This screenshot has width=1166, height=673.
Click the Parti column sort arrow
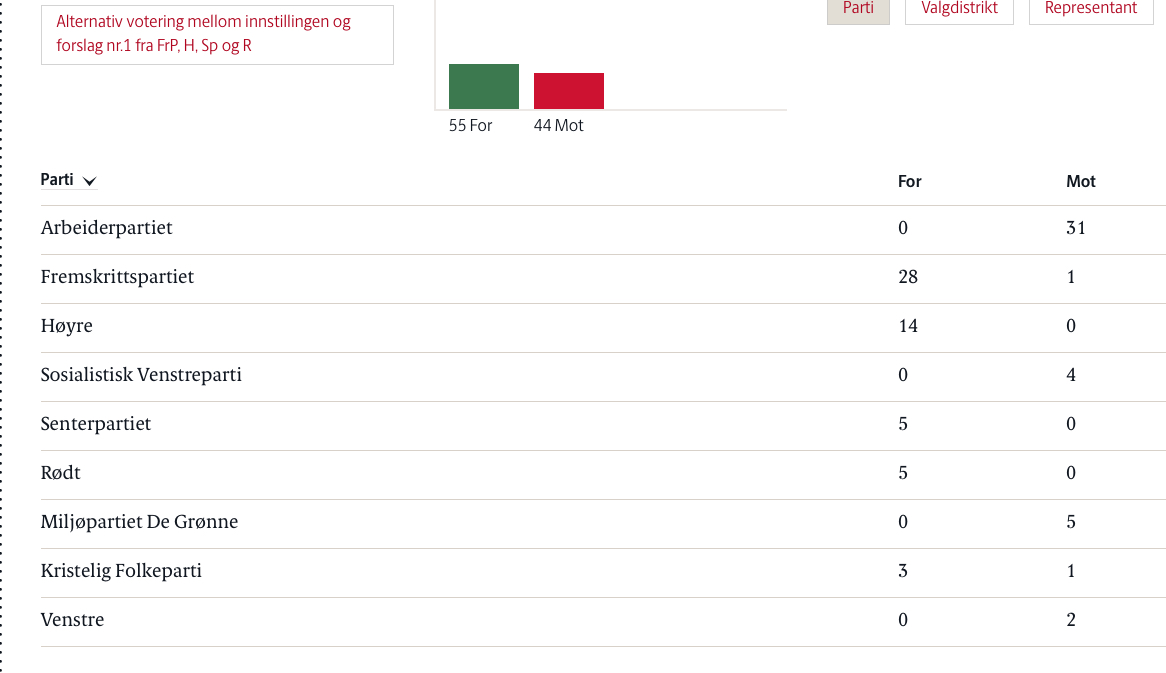point(90,182)
